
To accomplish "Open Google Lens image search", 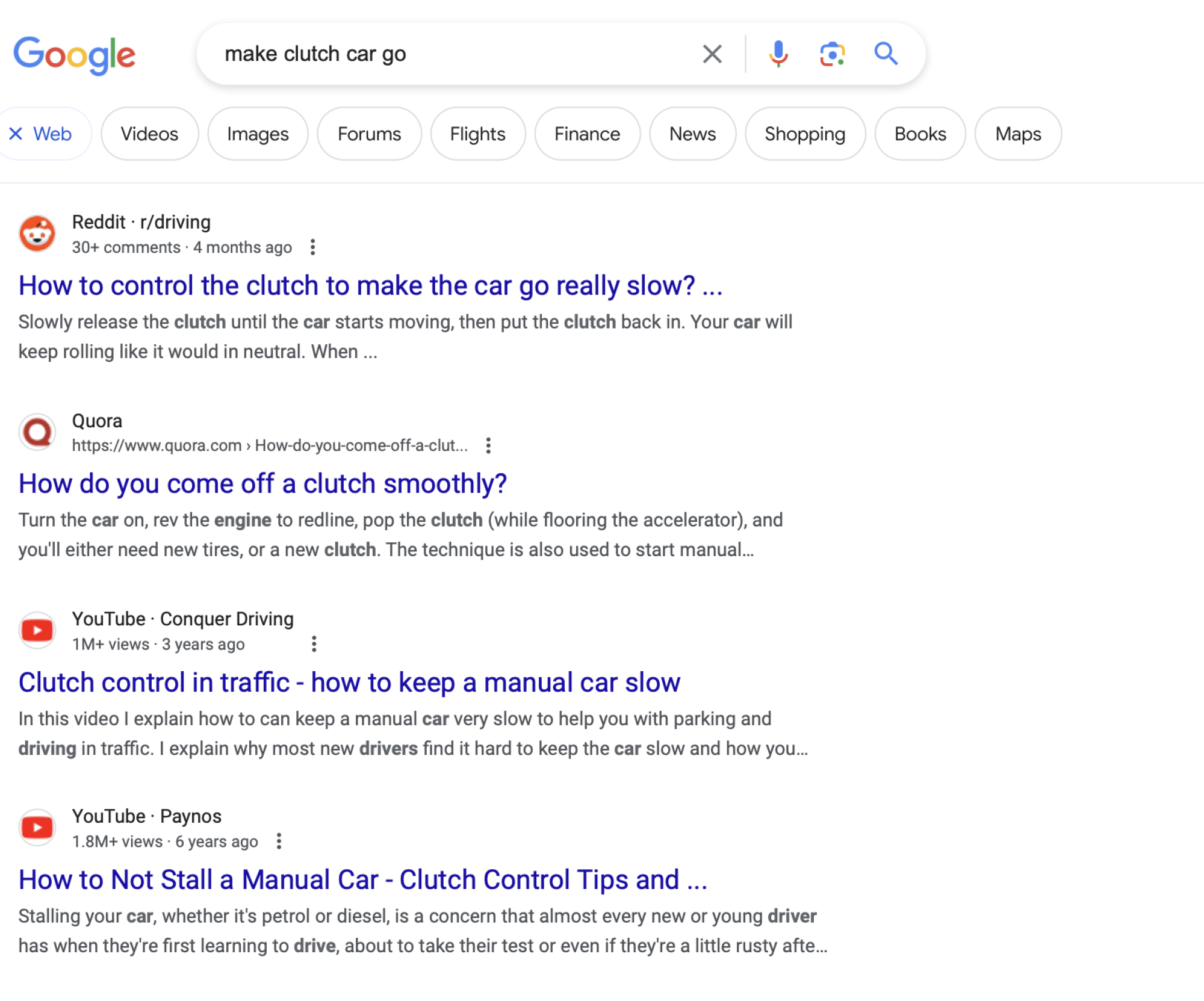I will (x=833, y=54).
